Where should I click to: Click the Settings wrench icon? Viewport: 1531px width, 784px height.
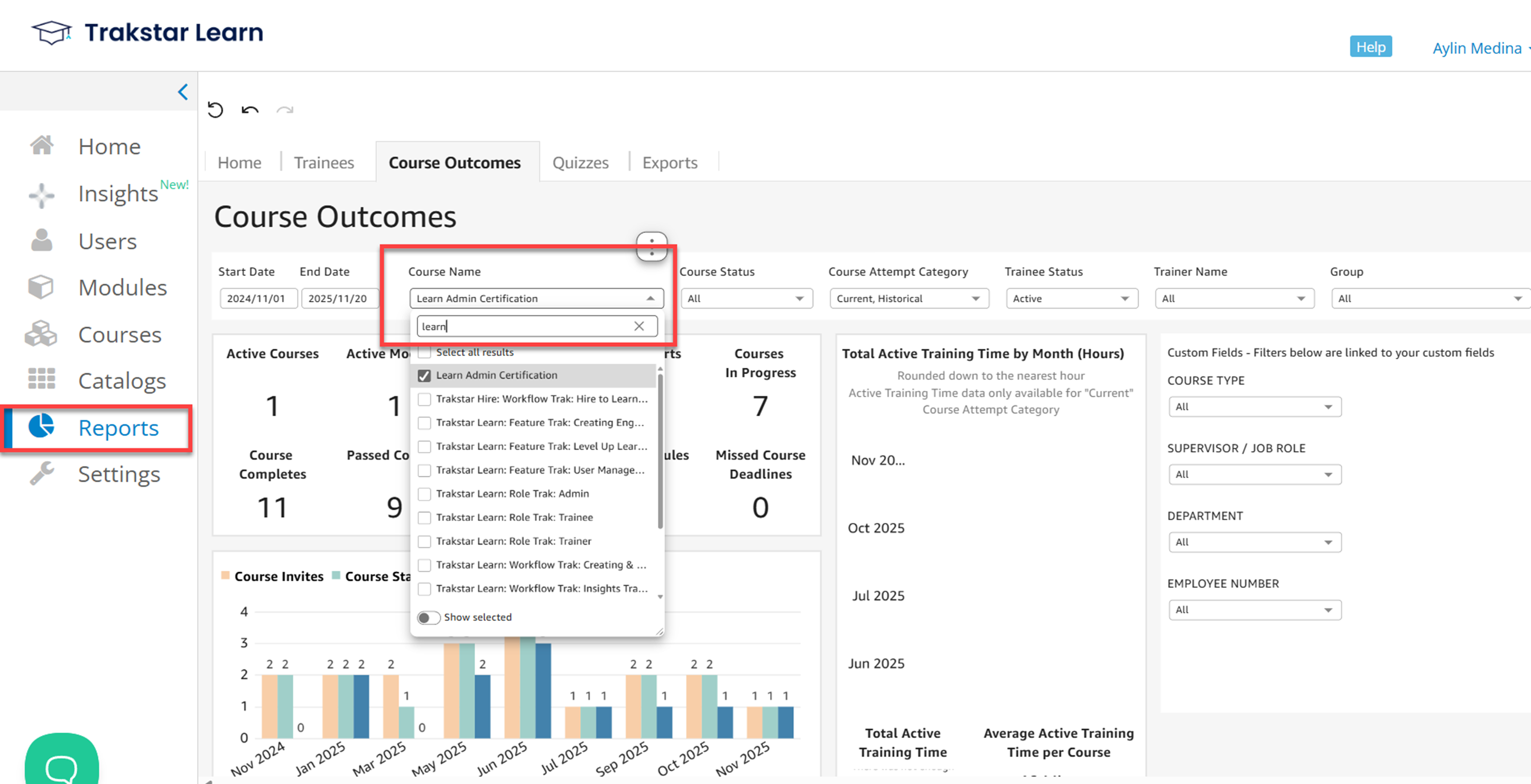(x=41, y=473)
